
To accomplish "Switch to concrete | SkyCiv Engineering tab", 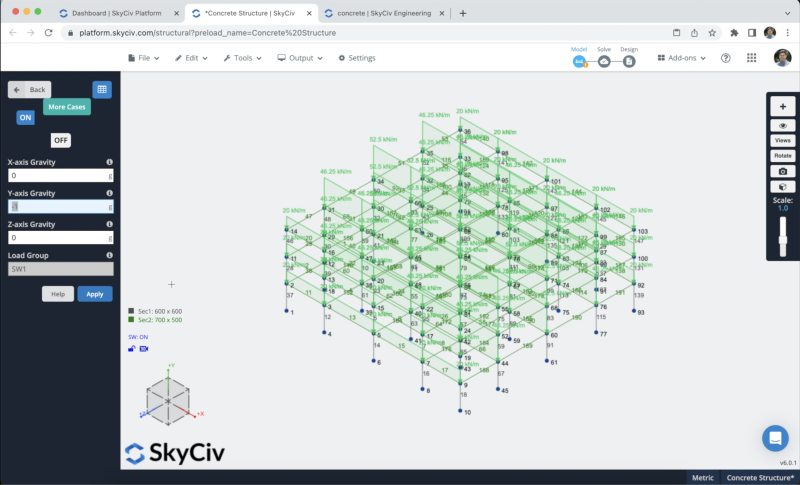I will point(384,13).
